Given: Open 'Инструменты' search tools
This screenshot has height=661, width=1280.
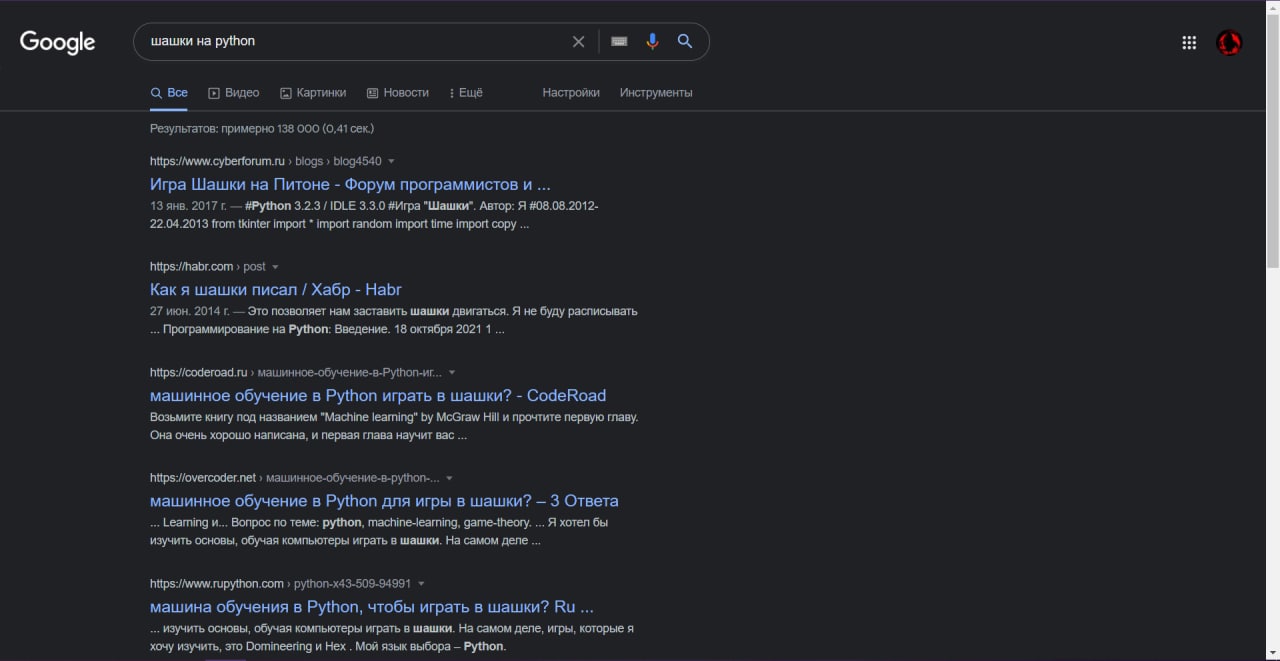Looking at the screenshot, I should [656, 92].
